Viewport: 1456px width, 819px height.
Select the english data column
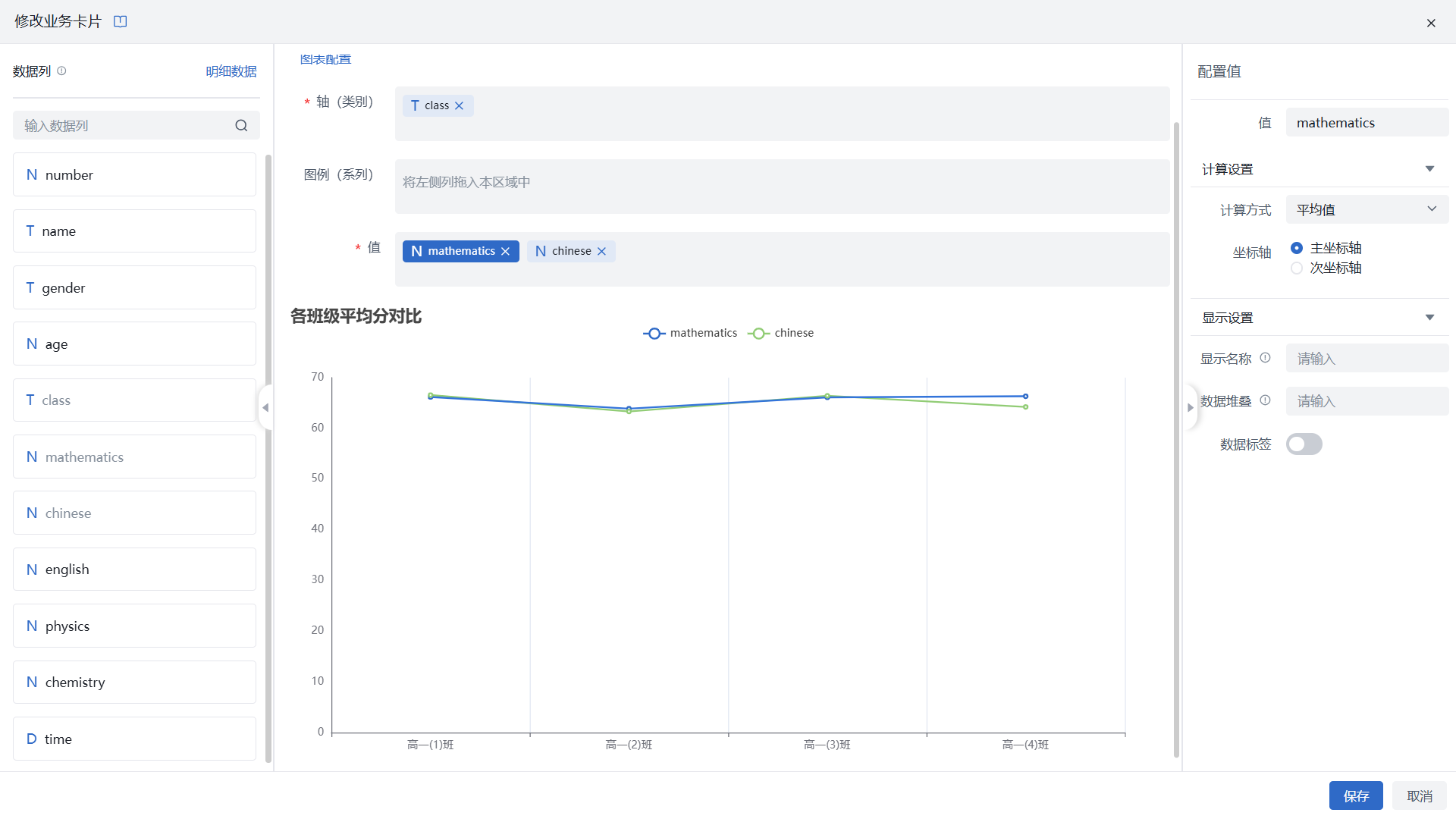click(134, 569)
